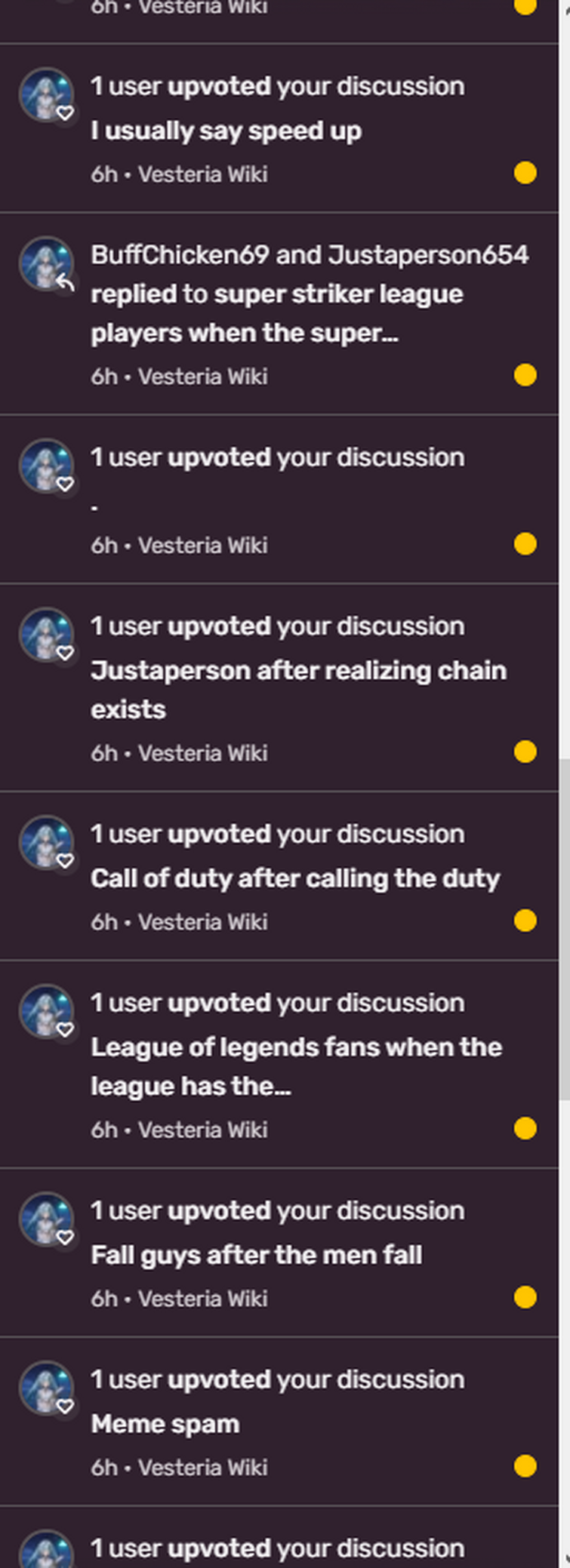Click 'Vesteria Wiki' under 'Meme spam'
Viewport: 570px width, 1568px height.
click(202, 1468)
